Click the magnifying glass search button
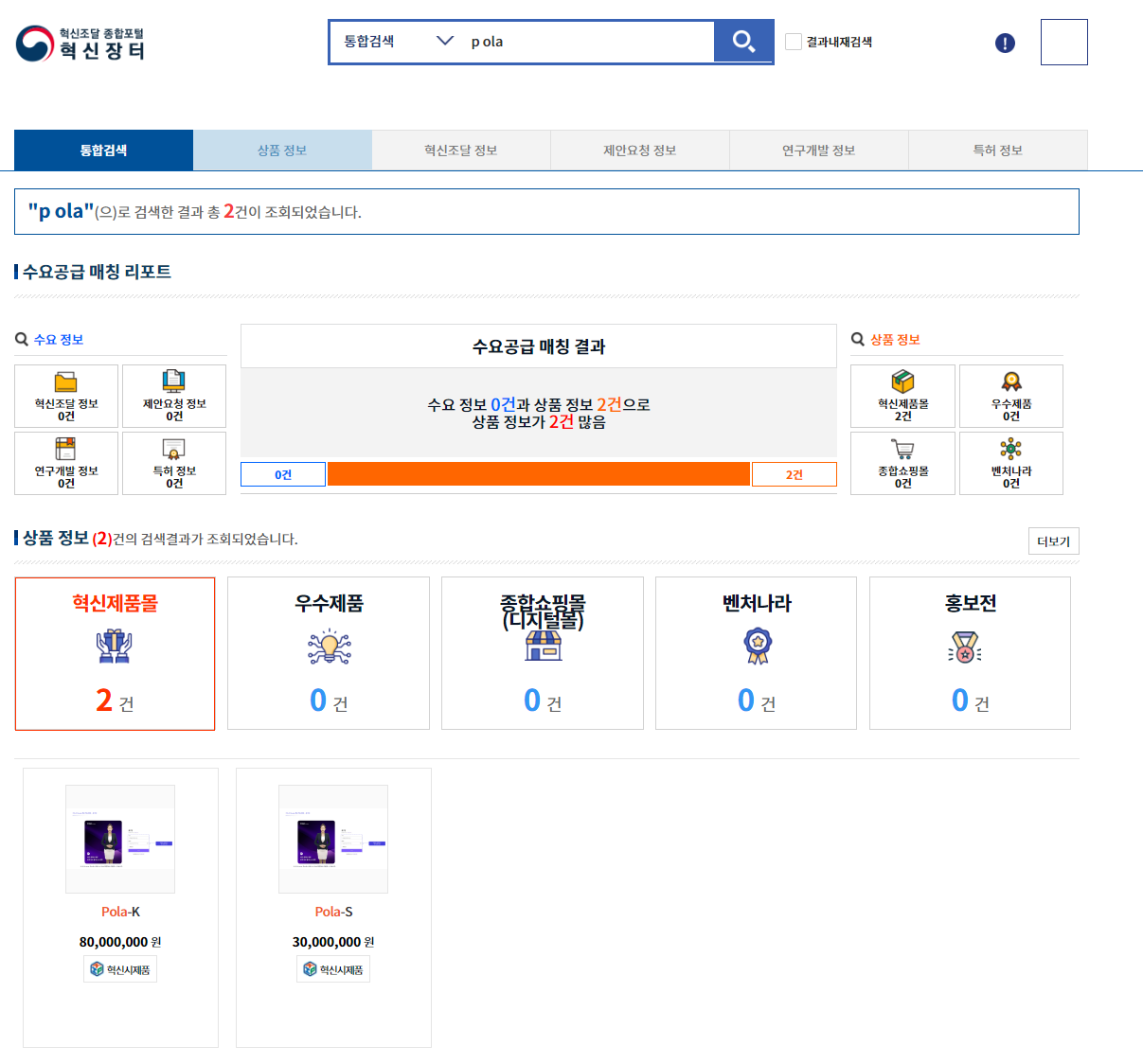The image size is (1143, 1064). pos(743,42)
